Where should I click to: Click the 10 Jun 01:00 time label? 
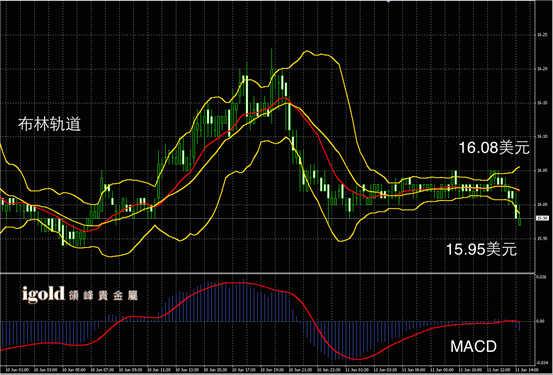click(17, 370)
